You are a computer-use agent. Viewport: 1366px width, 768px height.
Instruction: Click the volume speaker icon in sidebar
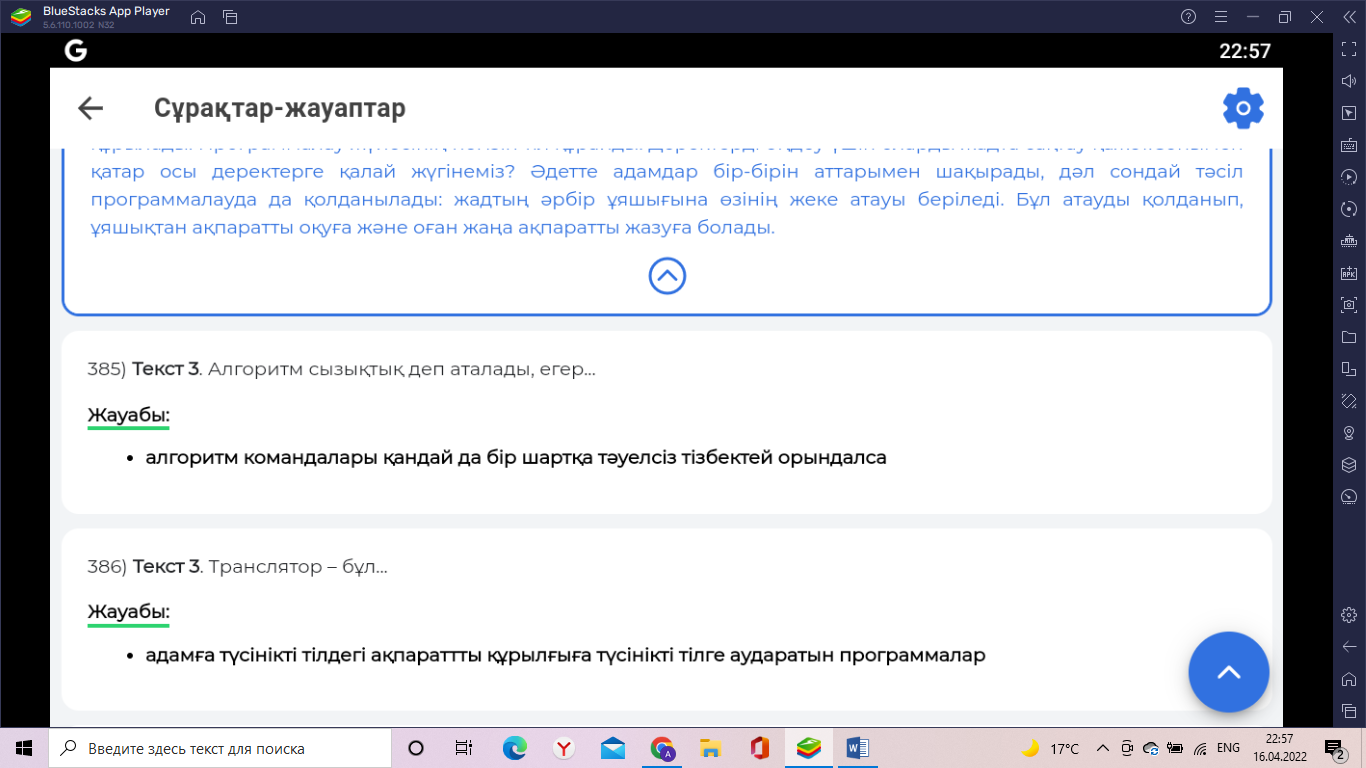click(x=1348, y=81)
